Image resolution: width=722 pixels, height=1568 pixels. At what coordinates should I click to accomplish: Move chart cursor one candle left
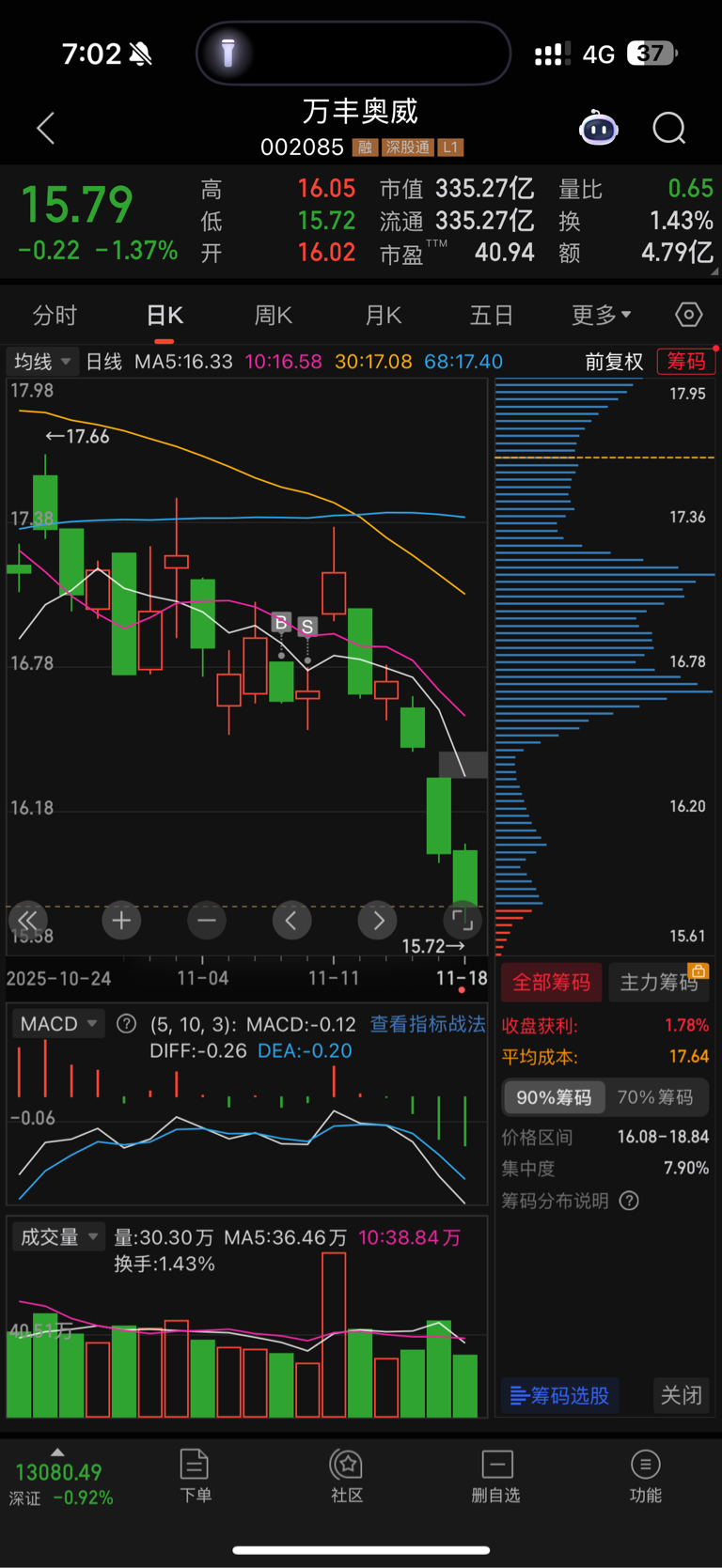(x=291, y=921)
